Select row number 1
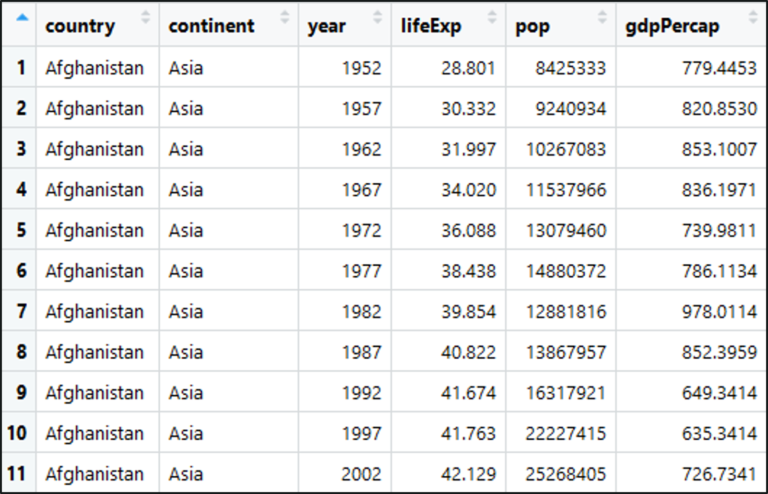The width and height of the screenshot is (768, 494). click(20, 68)
